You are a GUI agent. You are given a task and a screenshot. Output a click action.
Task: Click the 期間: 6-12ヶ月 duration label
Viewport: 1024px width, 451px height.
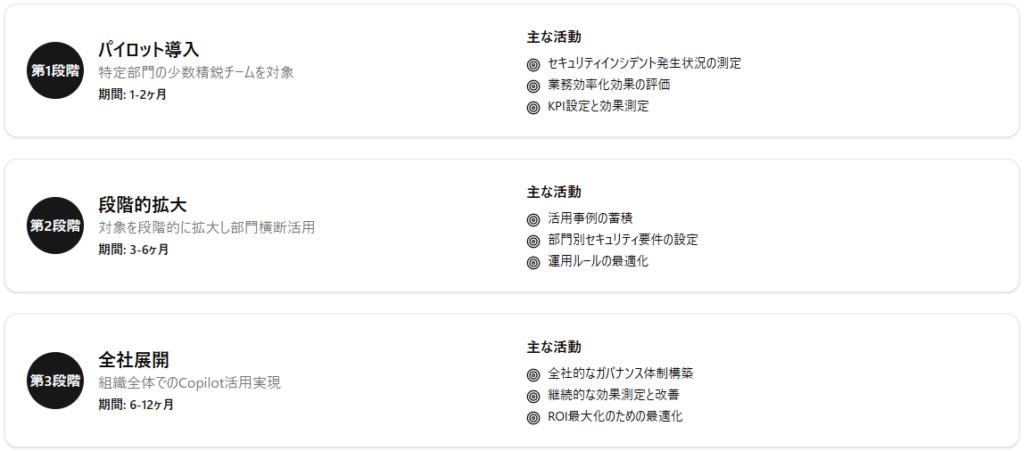tap(136, 404)
